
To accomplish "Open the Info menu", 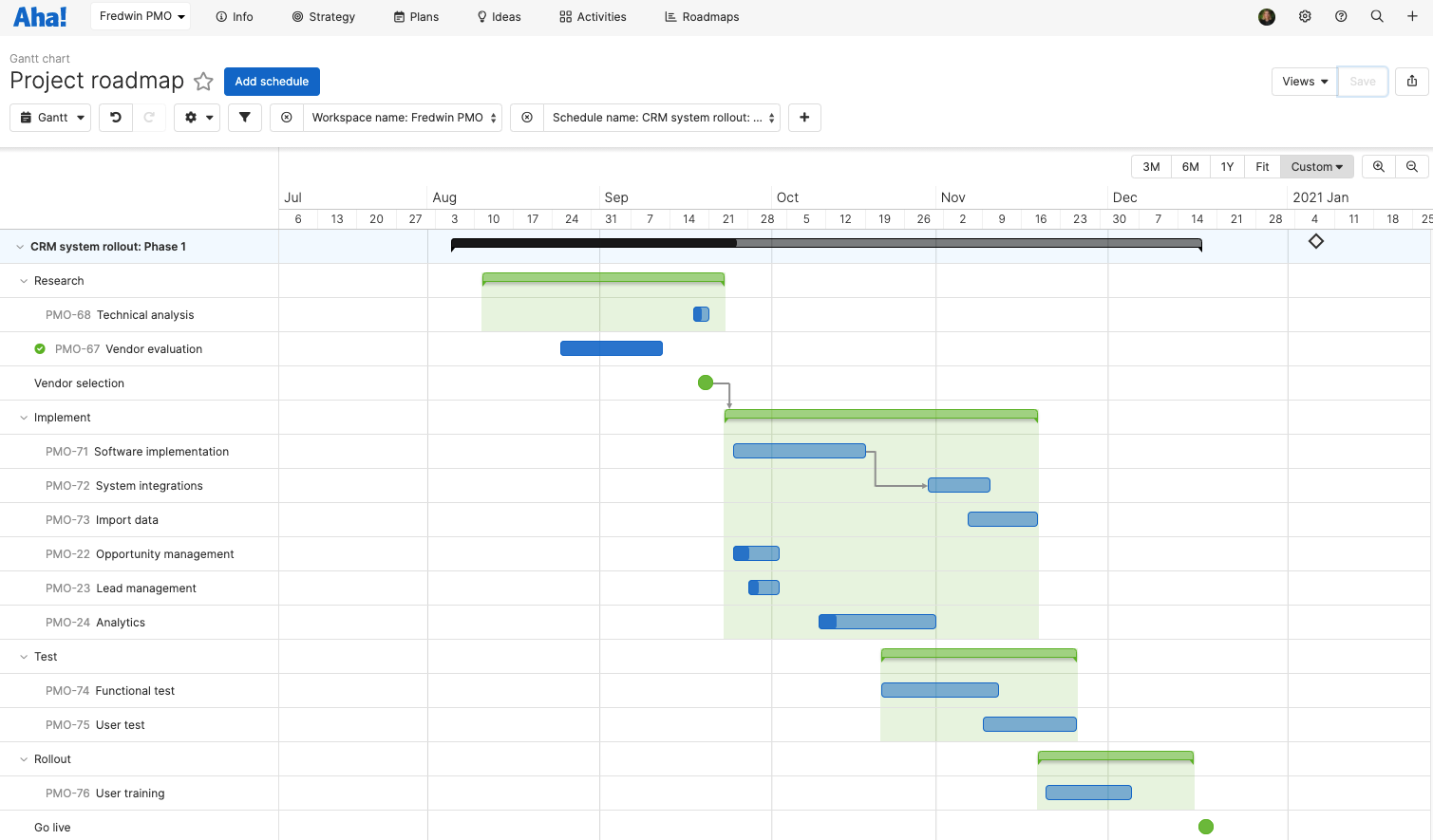I will (235, 17).
